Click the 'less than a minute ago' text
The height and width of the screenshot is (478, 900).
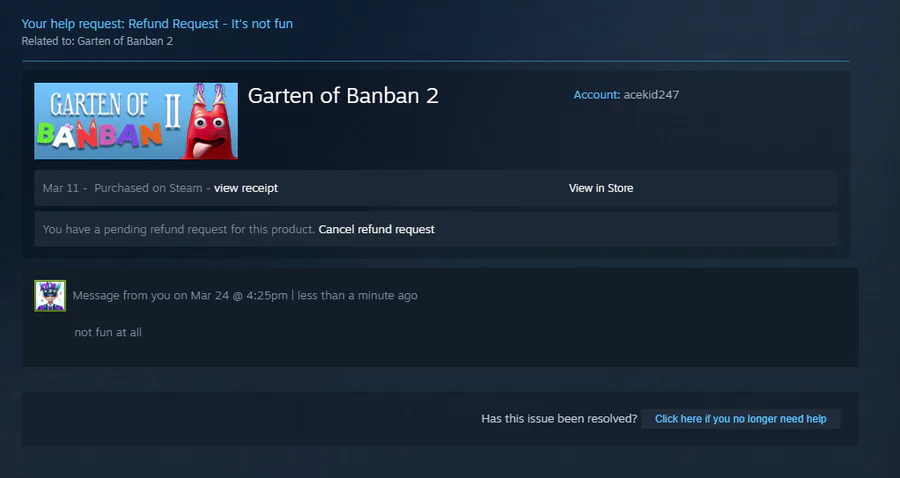coord(357,296)
